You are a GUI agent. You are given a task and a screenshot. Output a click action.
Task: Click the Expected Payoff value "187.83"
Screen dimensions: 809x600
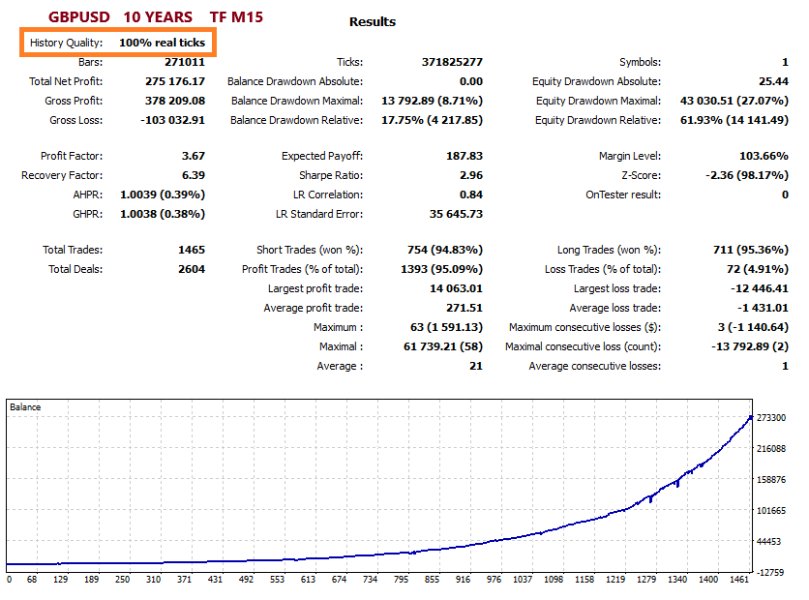coord(464,156)
